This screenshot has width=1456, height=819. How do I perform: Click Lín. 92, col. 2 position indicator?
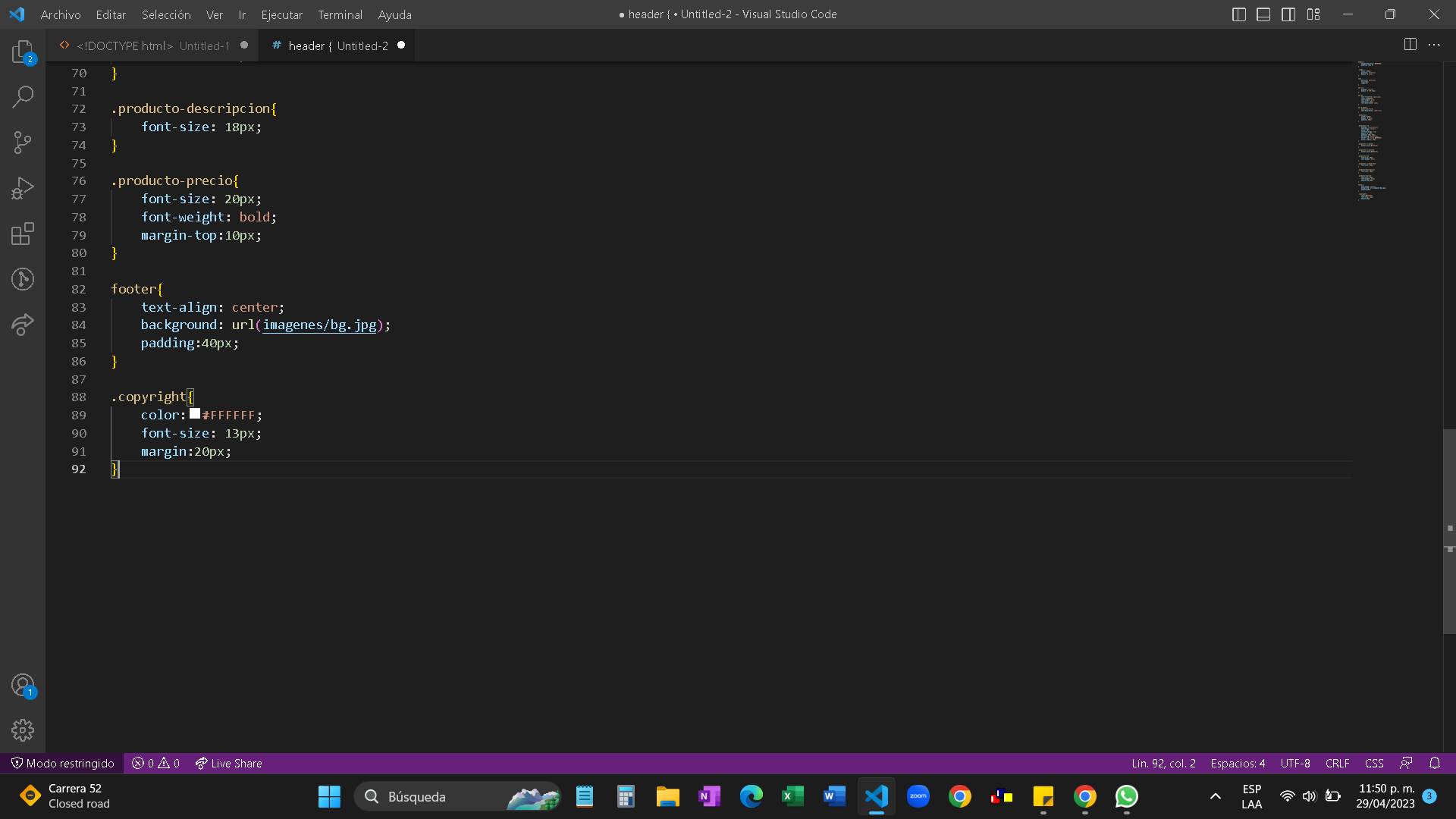tap(1163, 763)
